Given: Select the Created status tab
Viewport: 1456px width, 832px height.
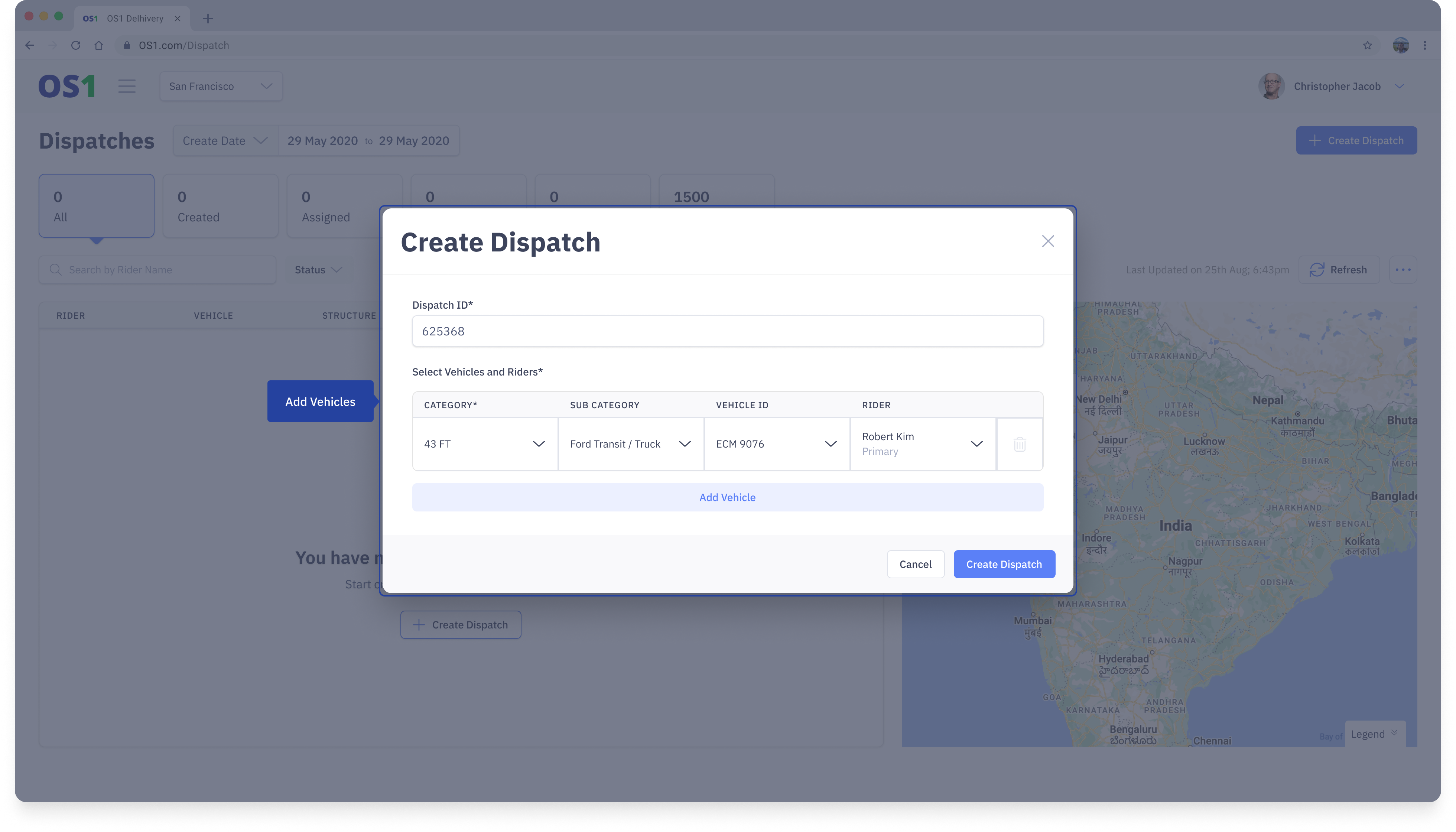Looking at the screenshot, I should pyautogui.click(x=220, y=206).
